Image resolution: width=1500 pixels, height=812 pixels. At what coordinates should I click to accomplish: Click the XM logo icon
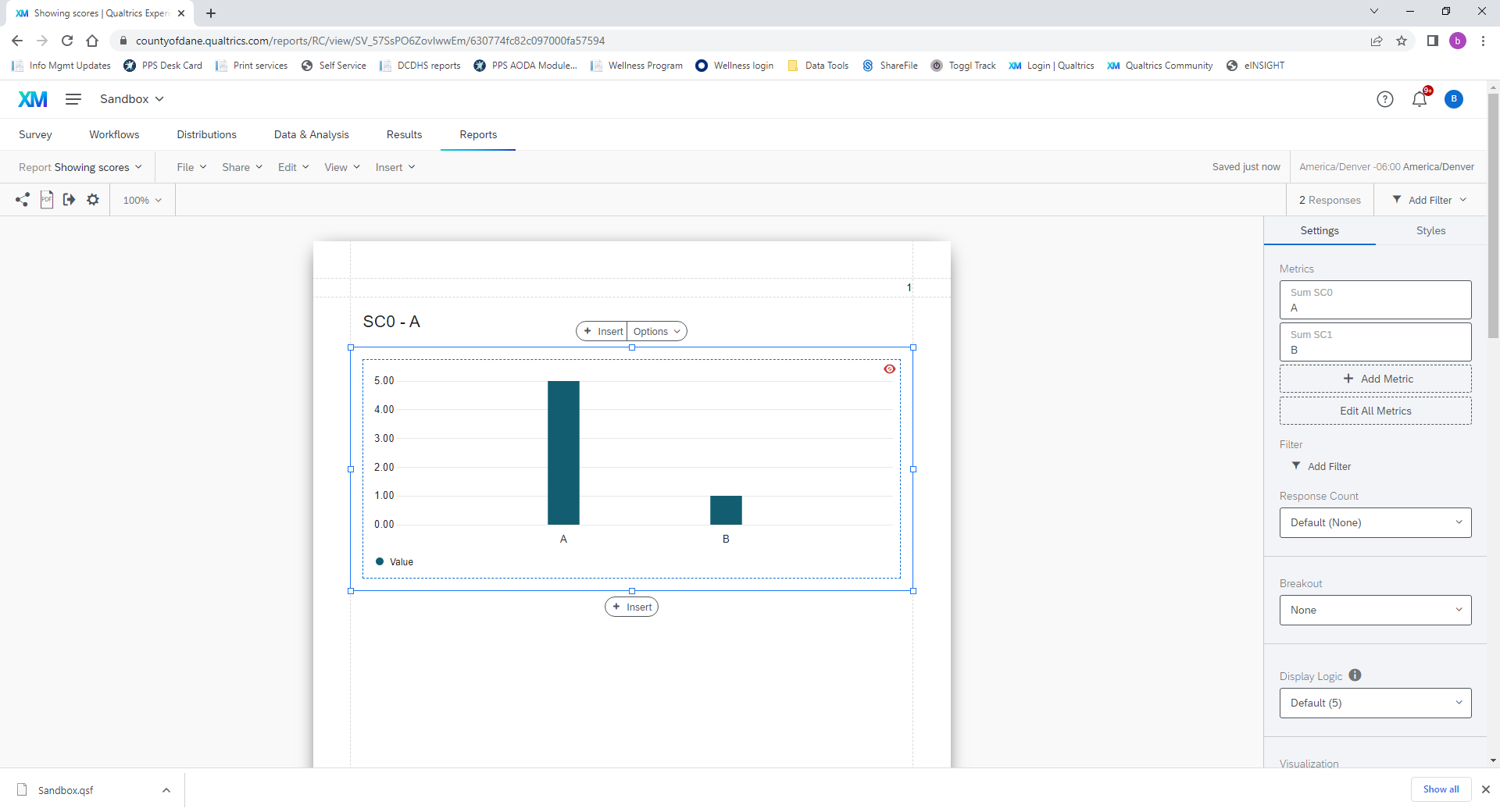[33, 99]
